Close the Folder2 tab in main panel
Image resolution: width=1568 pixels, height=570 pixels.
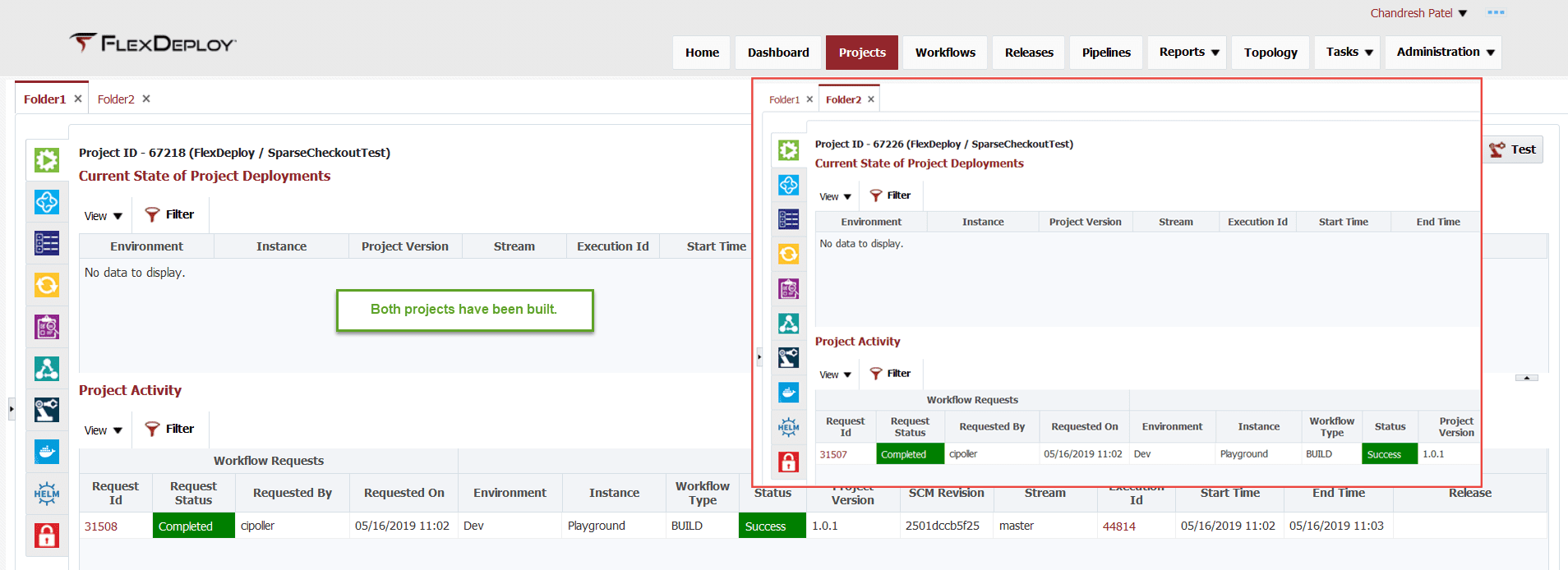coord(146,99)
